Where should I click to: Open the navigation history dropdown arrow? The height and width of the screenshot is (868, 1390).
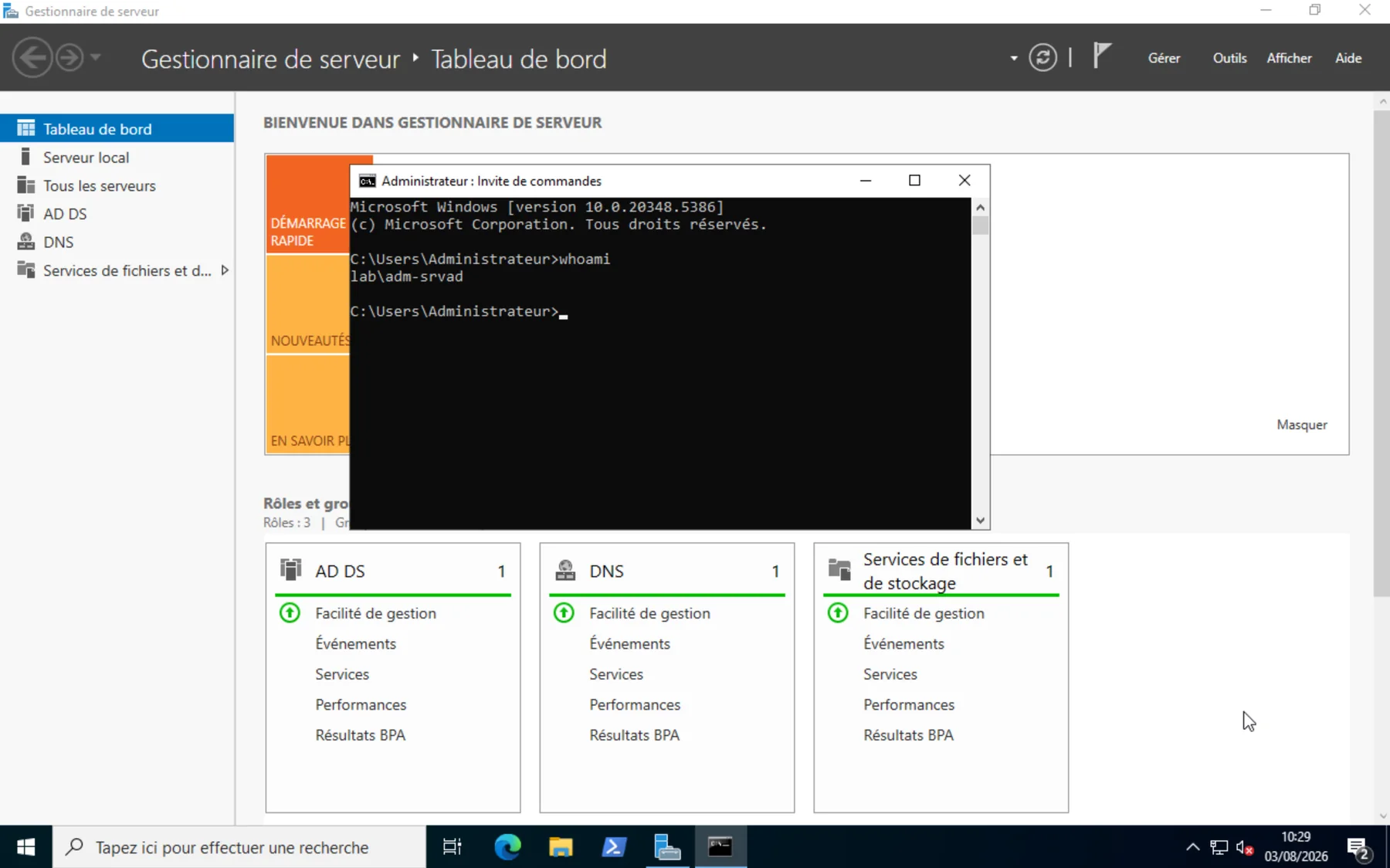tap(96, 58)
